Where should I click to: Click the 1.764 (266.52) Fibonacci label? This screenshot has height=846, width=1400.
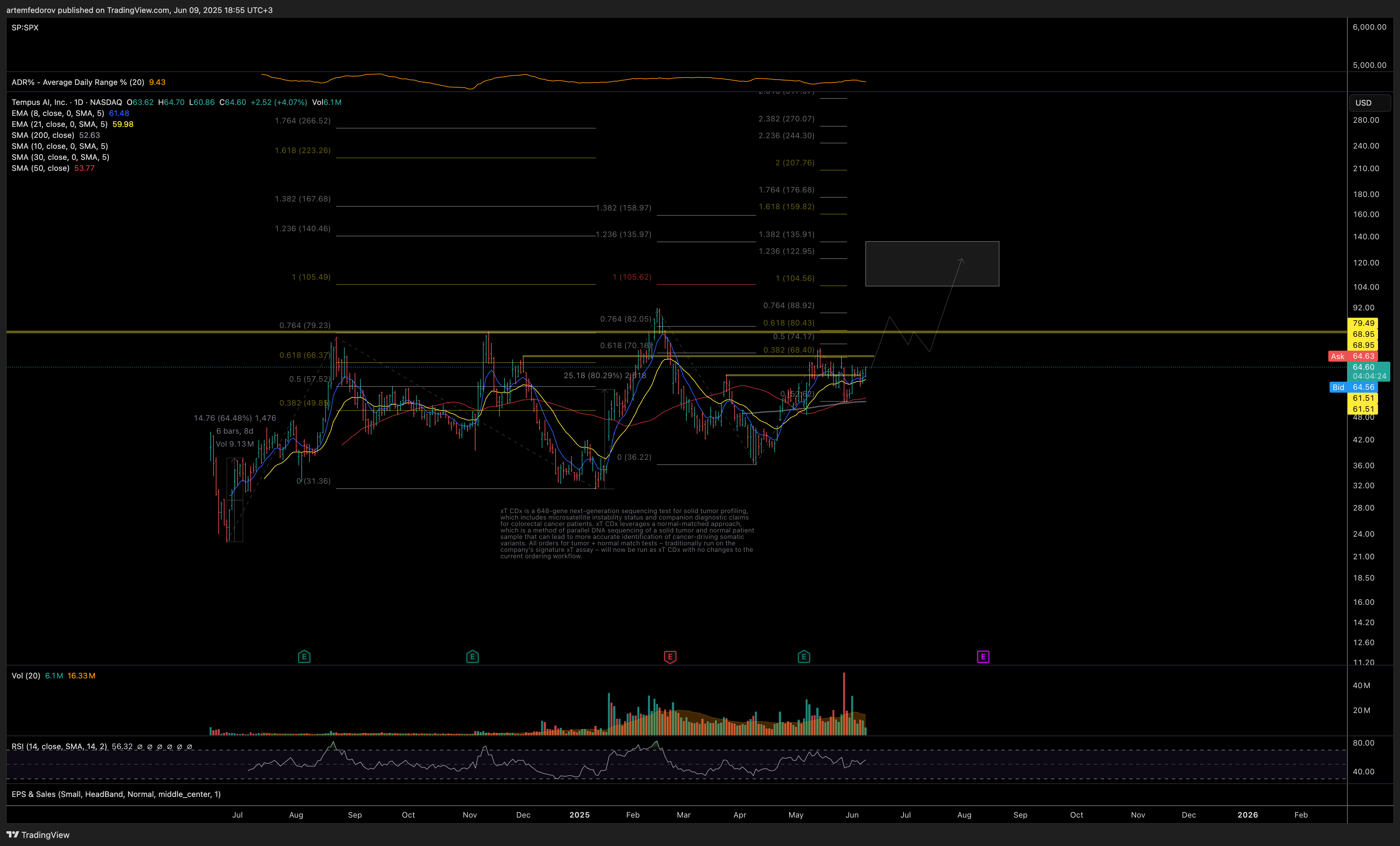click(x=302, y=121)
